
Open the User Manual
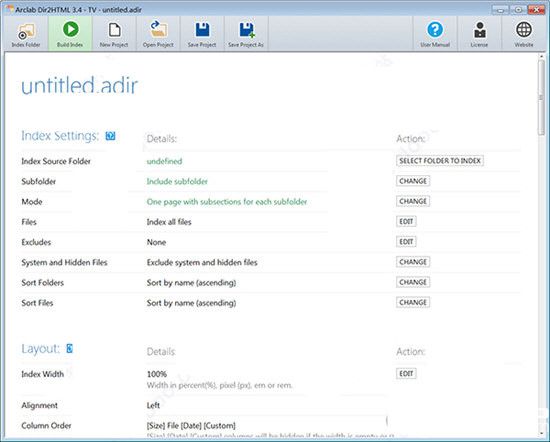click(435, 34)
